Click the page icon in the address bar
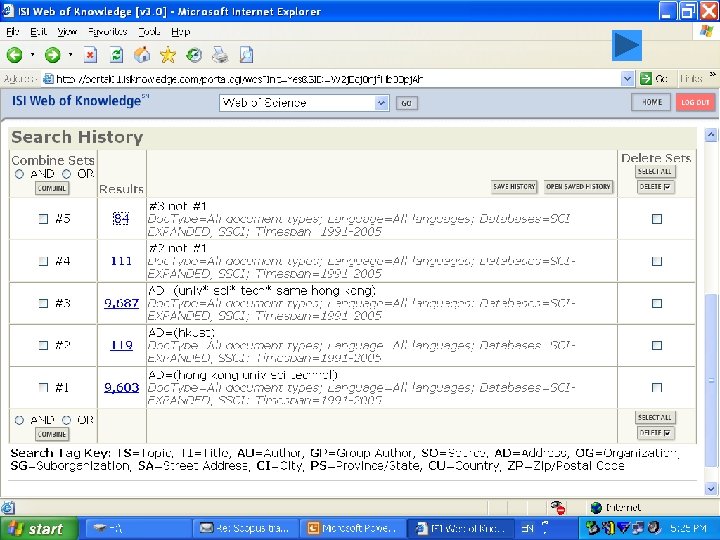Screen dimensions: 720x540 (48, 79)
